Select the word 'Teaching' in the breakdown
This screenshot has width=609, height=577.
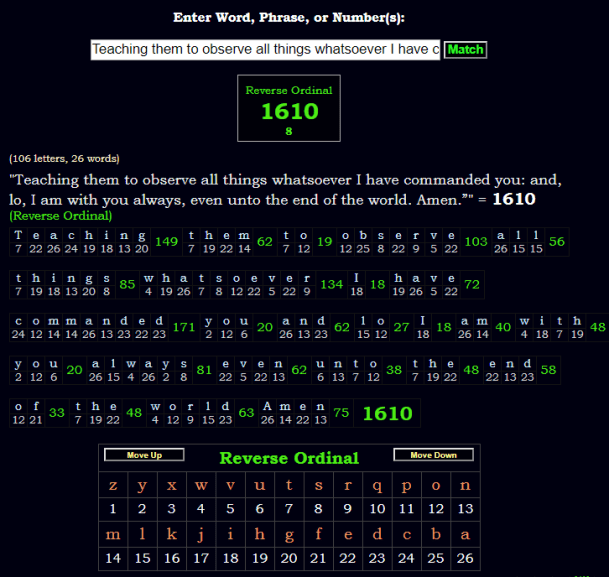tap(80, 241)
